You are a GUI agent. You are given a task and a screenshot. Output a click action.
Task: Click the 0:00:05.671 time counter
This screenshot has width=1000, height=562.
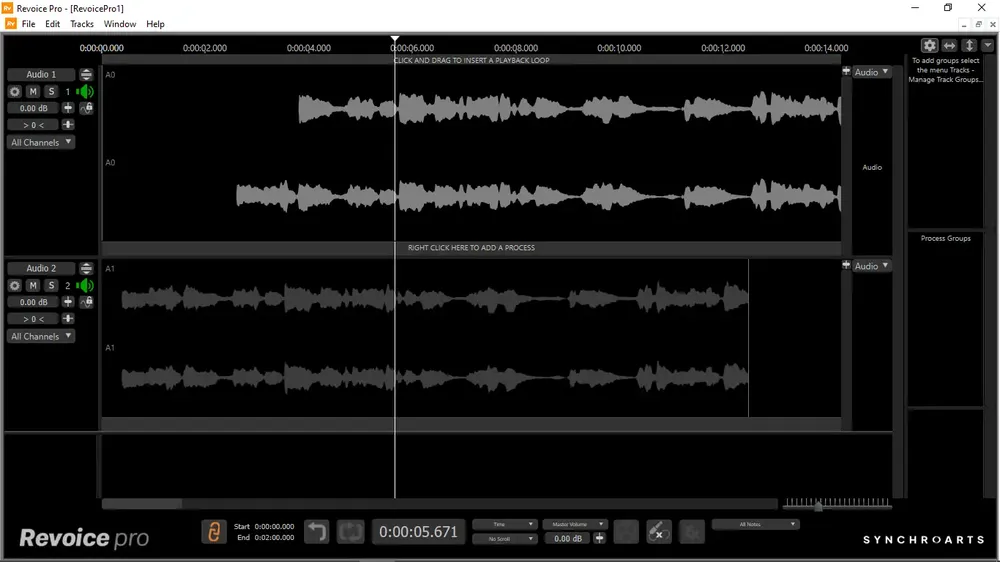coord(418,532)
